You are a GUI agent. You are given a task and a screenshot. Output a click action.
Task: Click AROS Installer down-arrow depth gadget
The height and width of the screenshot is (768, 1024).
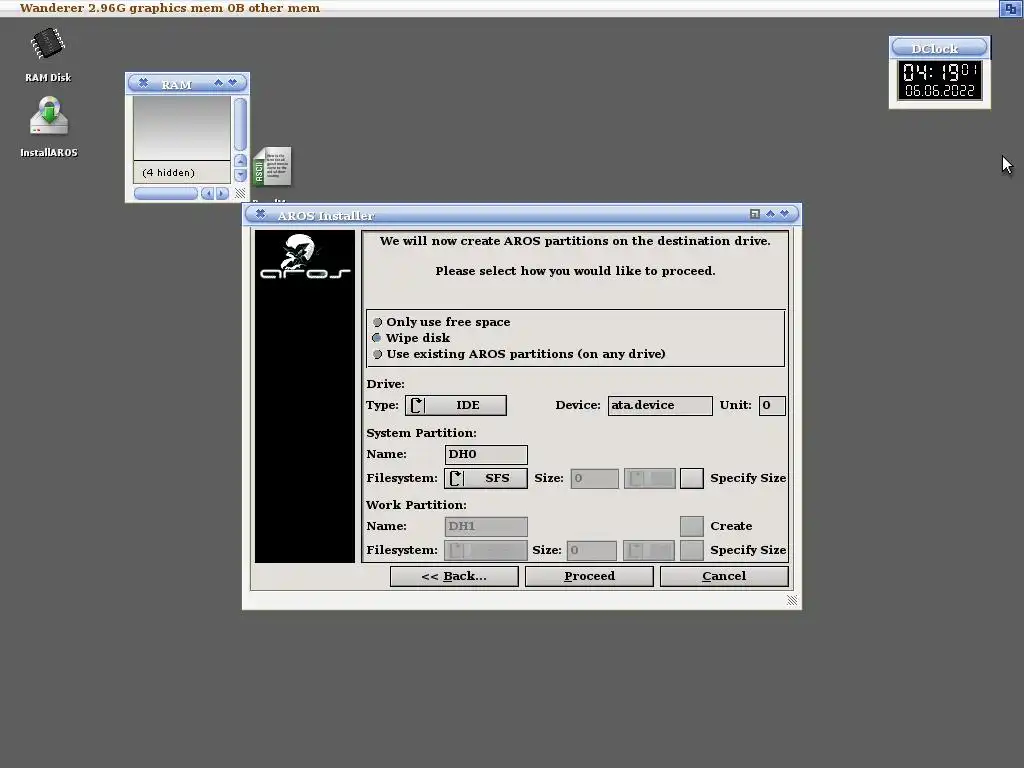click(x=784, y=214)
